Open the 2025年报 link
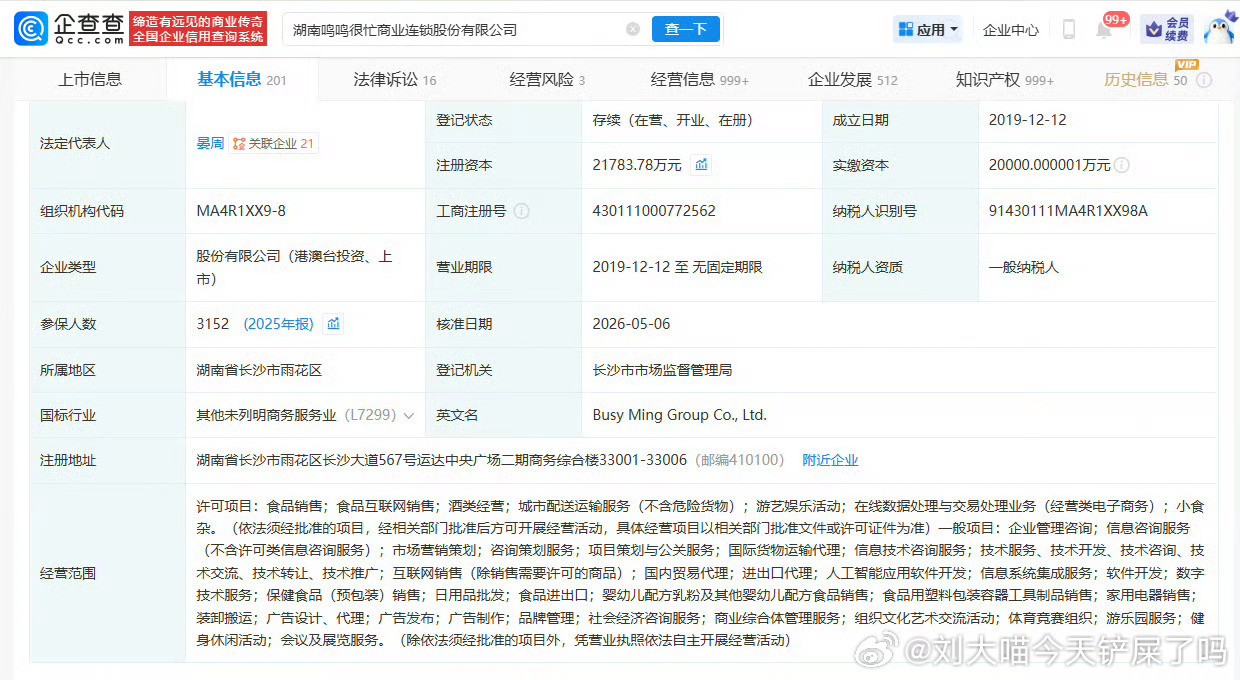The image size is (1240, 680). 278,324
